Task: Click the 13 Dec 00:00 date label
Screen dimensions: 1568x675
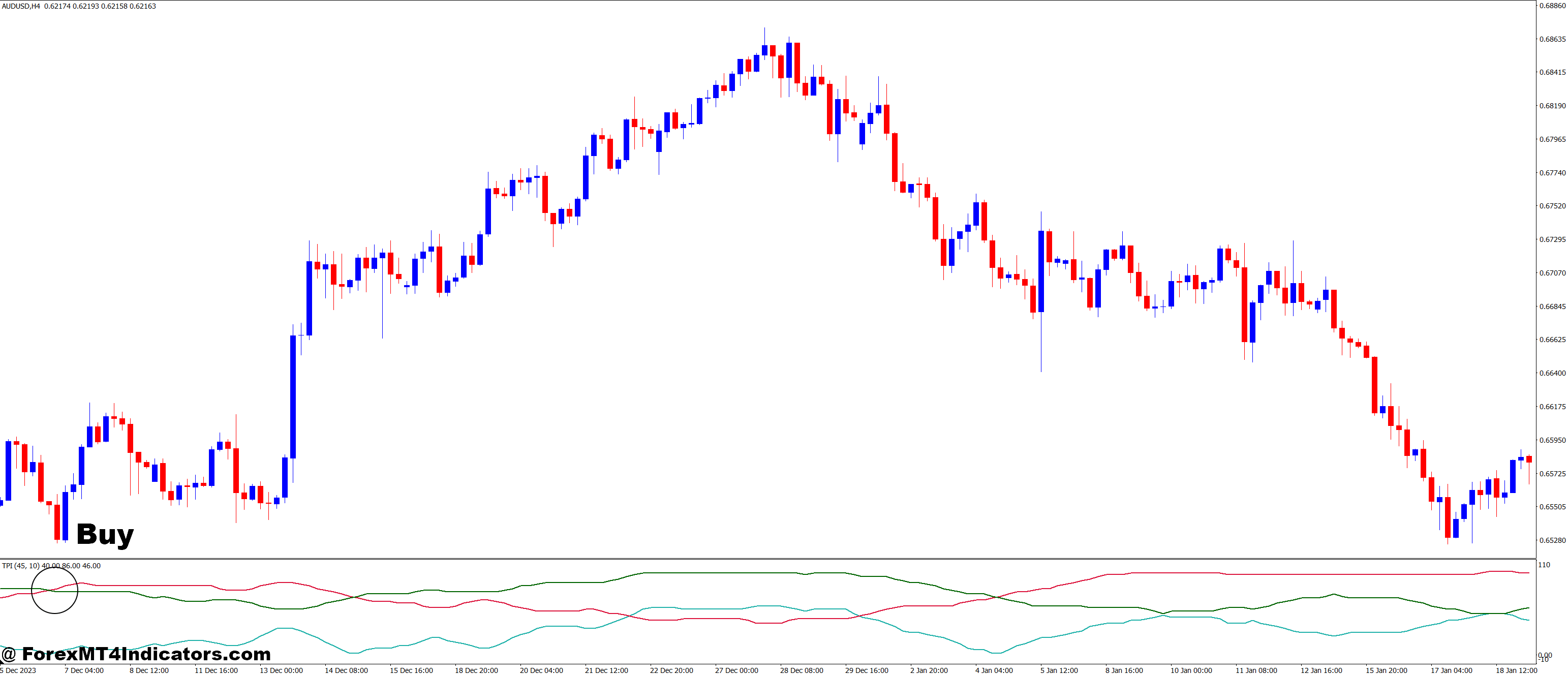Action: 281,670
